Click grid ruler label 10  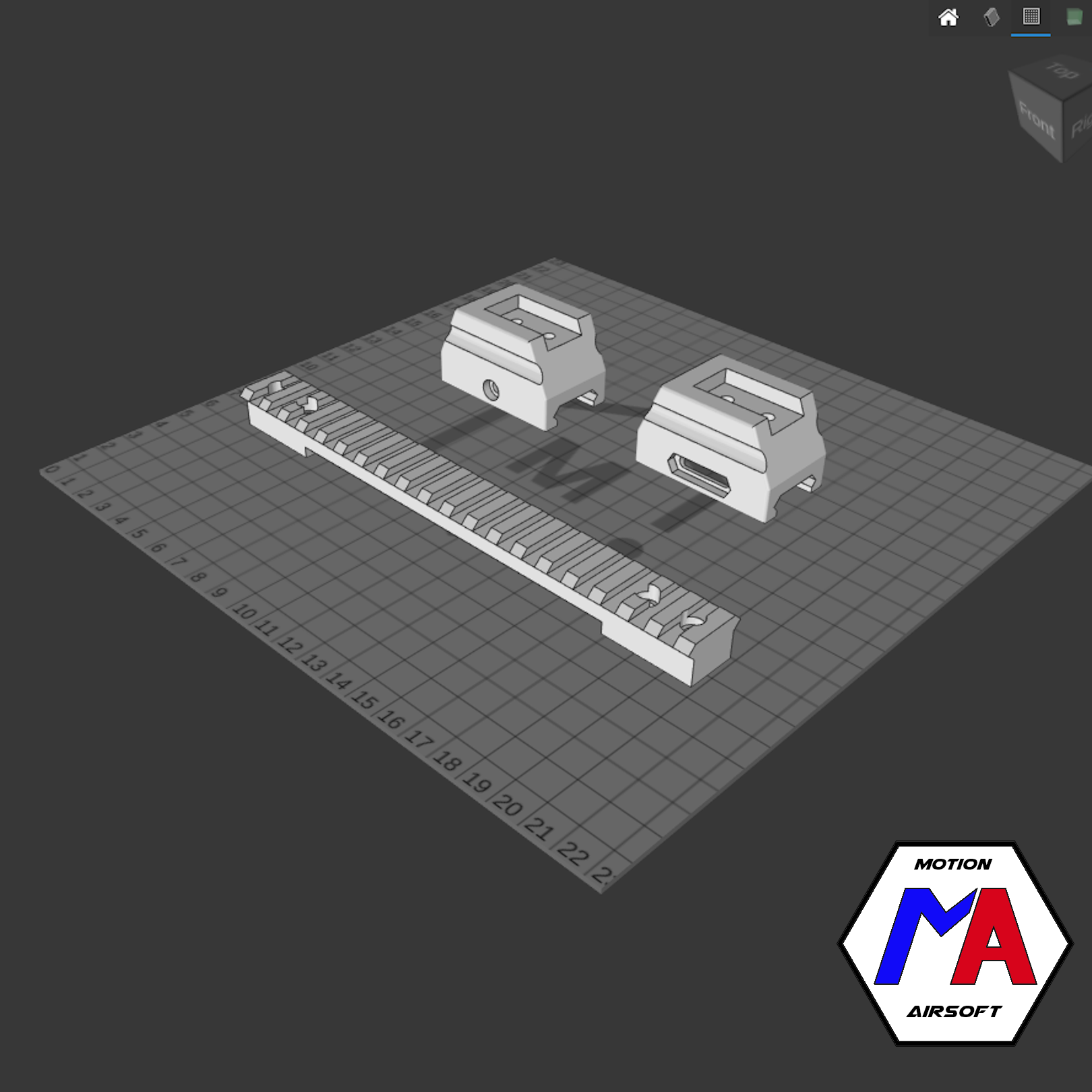(244, 611)
